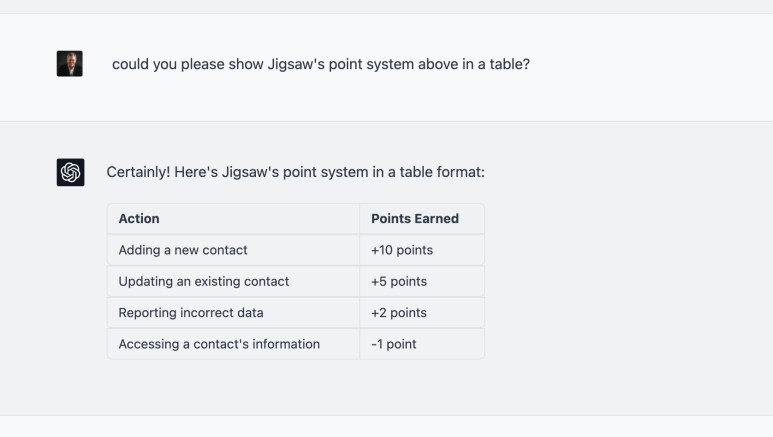
Task: Select the 'Adding a new contact' cell
Action: tap(233, 250)
